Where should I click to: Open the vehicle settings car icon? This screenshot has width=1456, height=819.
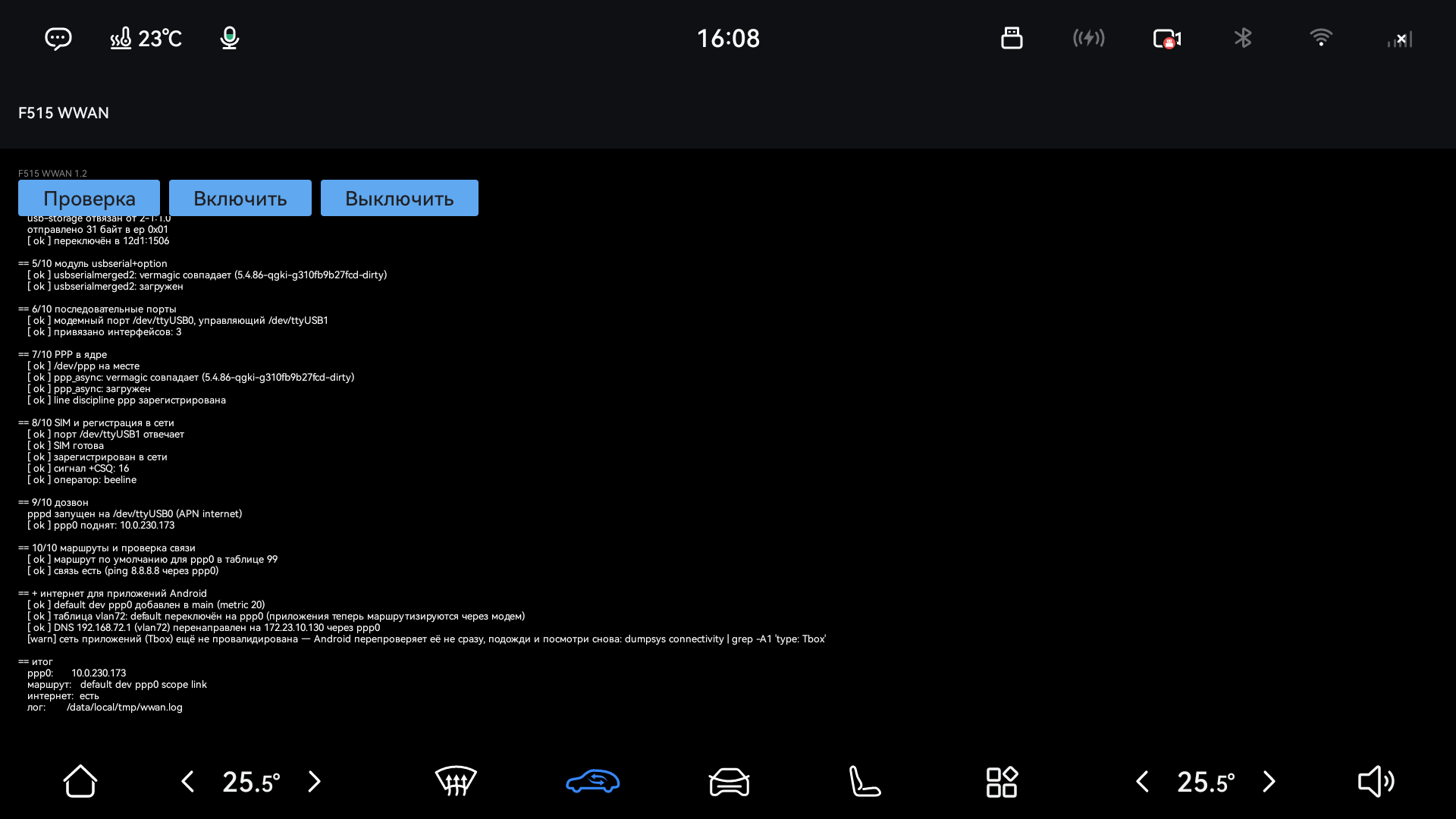(x=730, y=782)
